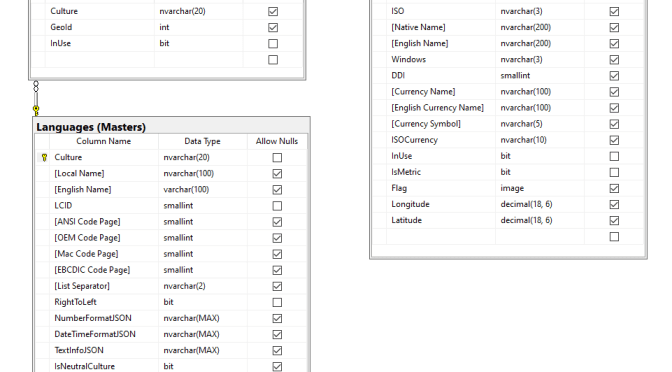
Task: Toggle Allow Nulls for DateTimeFormatJSON
Action: [277, 334]
